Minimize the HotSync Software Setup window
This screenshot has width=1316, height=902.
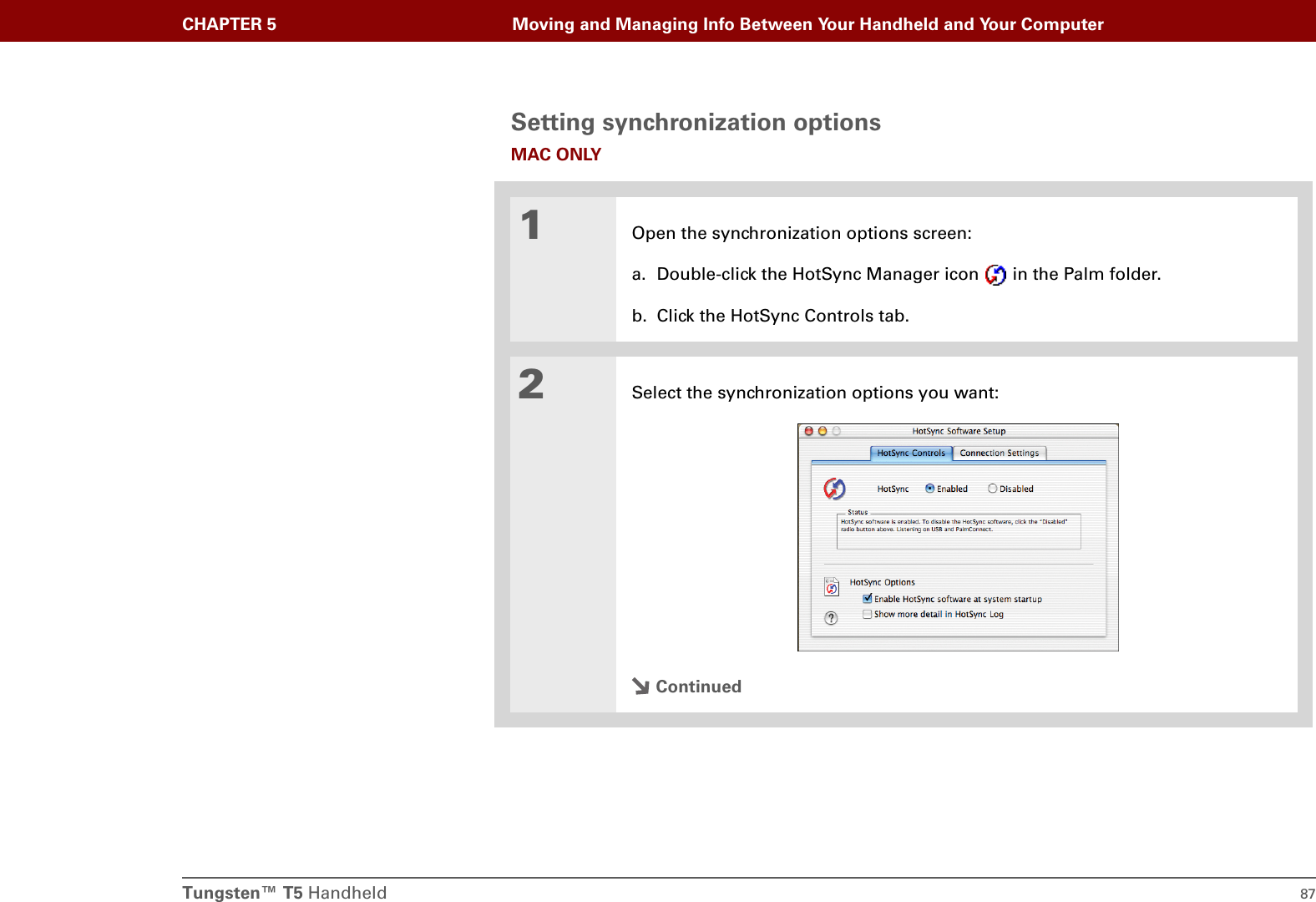tap(822, 431)
